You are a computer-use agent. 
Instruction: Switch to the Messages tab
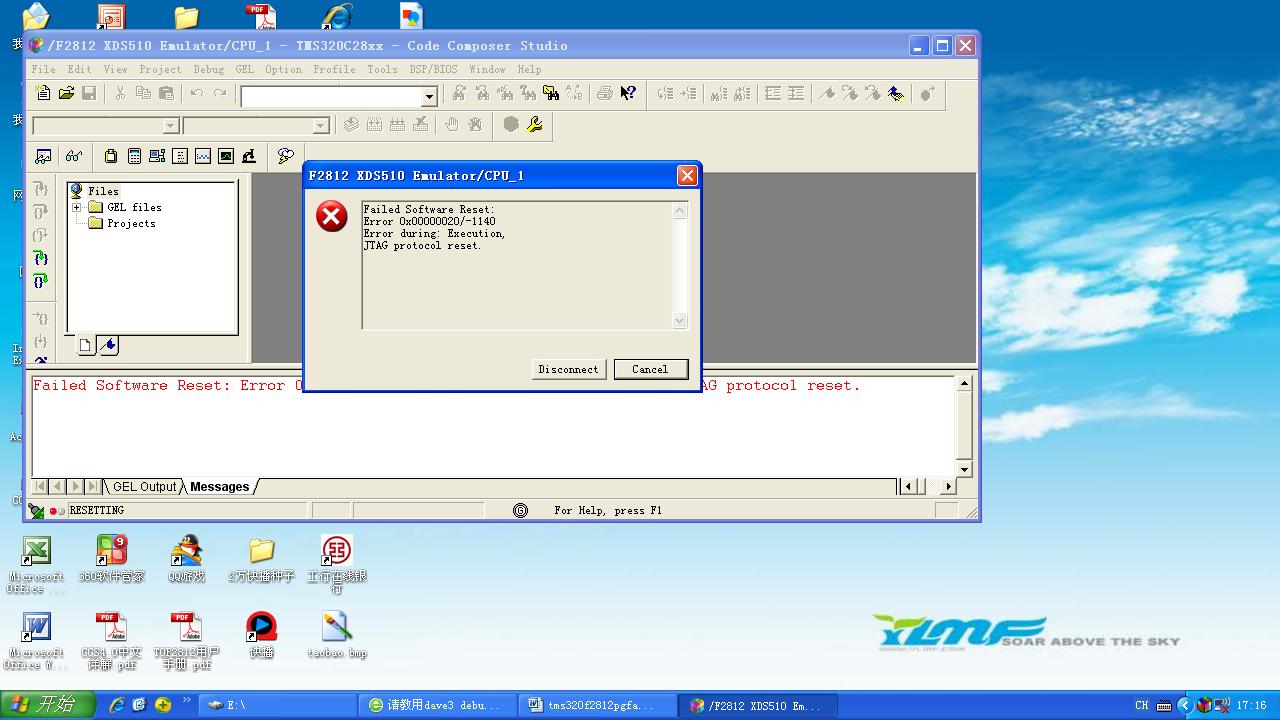219,487
